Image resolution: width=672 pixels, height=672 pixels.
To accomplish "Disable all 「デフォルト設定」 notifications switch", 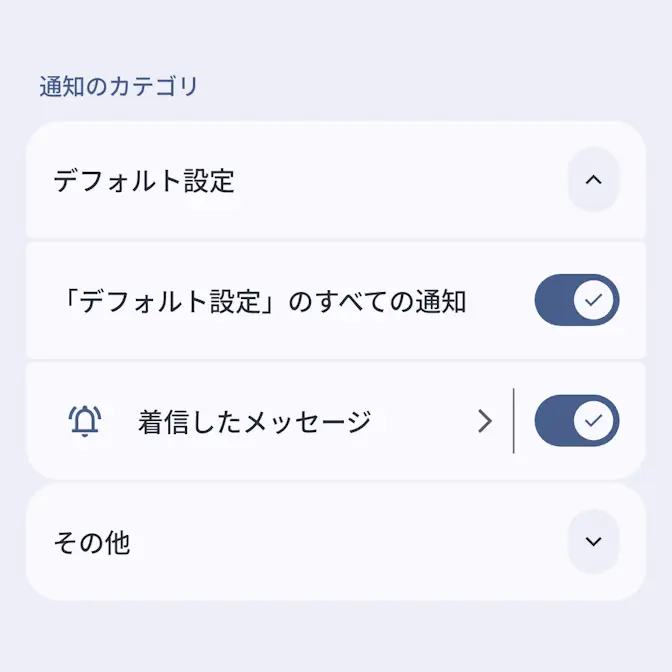I will coord(577,300).
